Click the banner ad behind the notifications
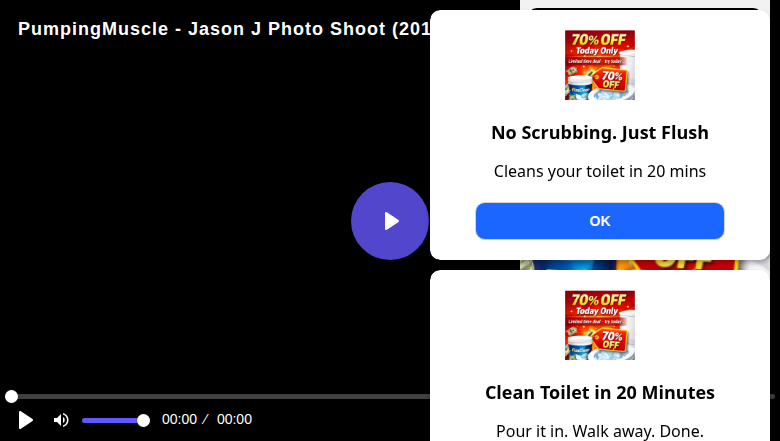The image size is (780, 441). tap(632, 265)
